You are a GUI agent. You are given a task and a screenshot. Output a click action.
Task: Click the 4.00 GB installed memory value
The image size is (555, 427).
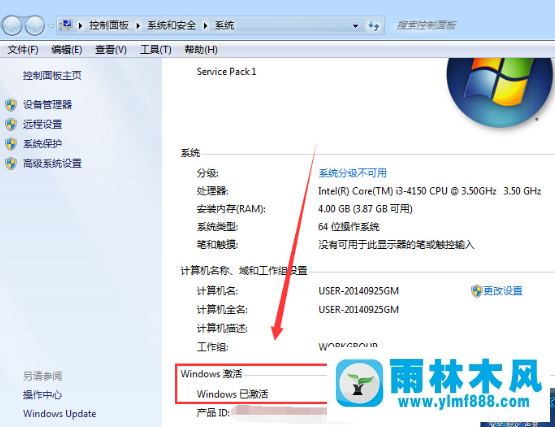365,209
